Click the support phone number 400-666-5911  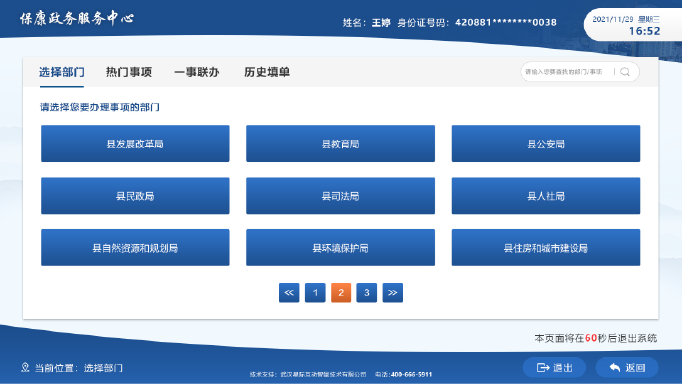pos(411,374)
